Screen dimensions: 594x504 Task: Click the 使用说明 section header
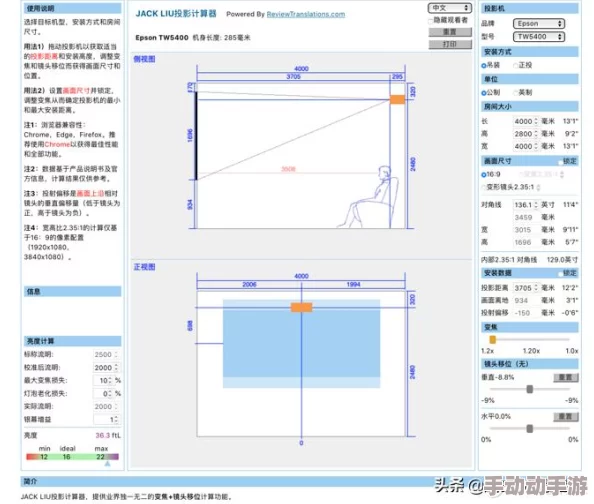73,8
